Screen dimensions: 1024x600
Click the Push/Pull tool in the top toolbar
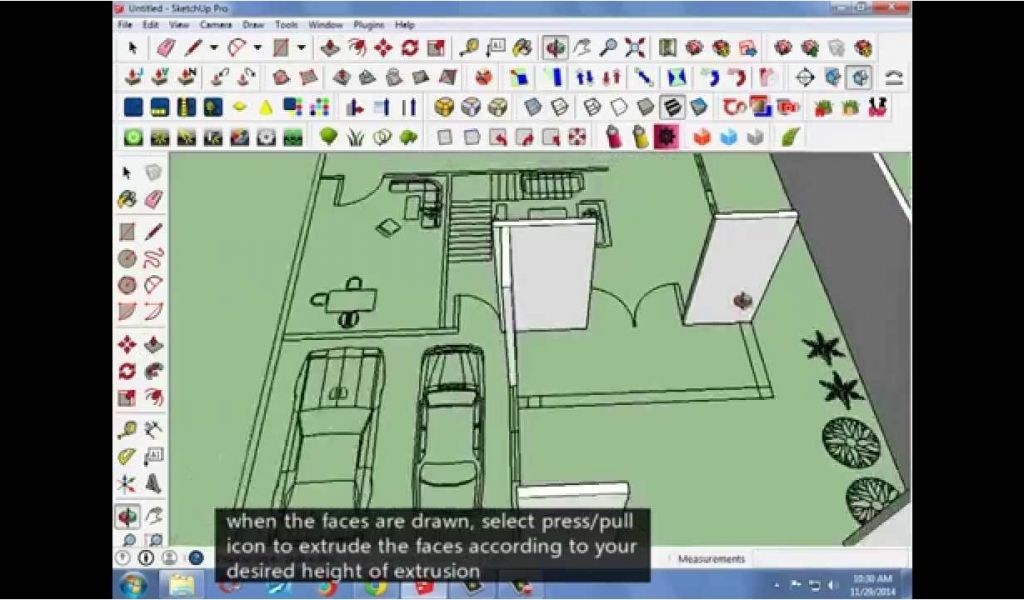point(330,47)
